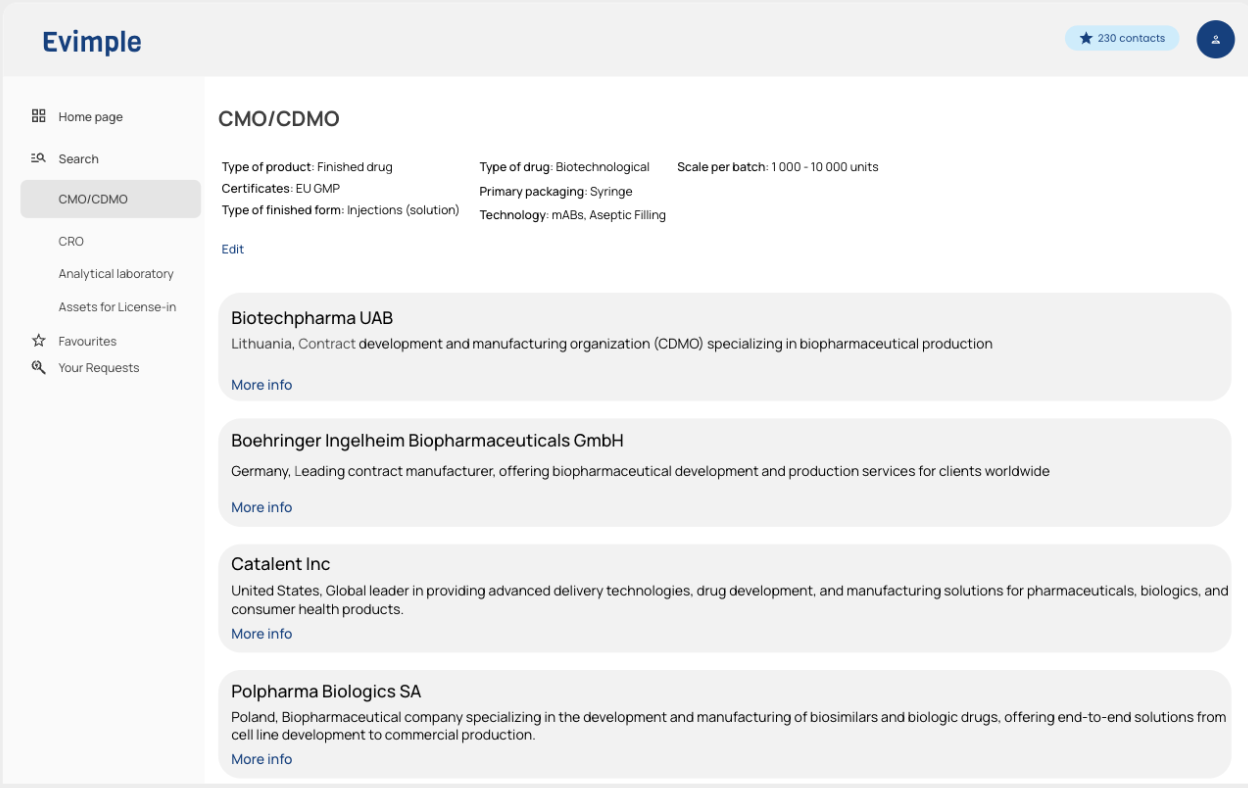
Task: Click the CMO/CDMO page heading
Action: [279, 119]
